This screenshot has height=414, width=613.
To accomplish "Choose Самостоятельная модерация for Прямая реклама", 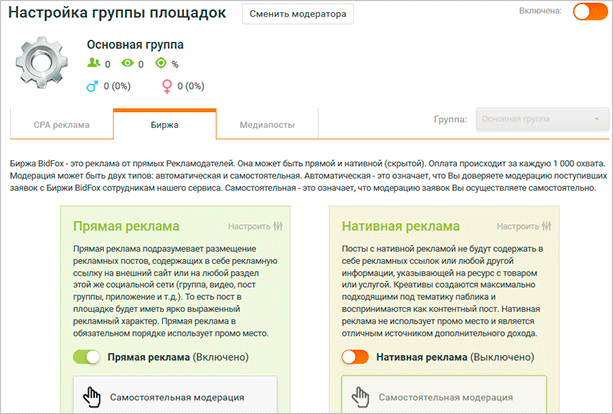I will pos(175,395).
